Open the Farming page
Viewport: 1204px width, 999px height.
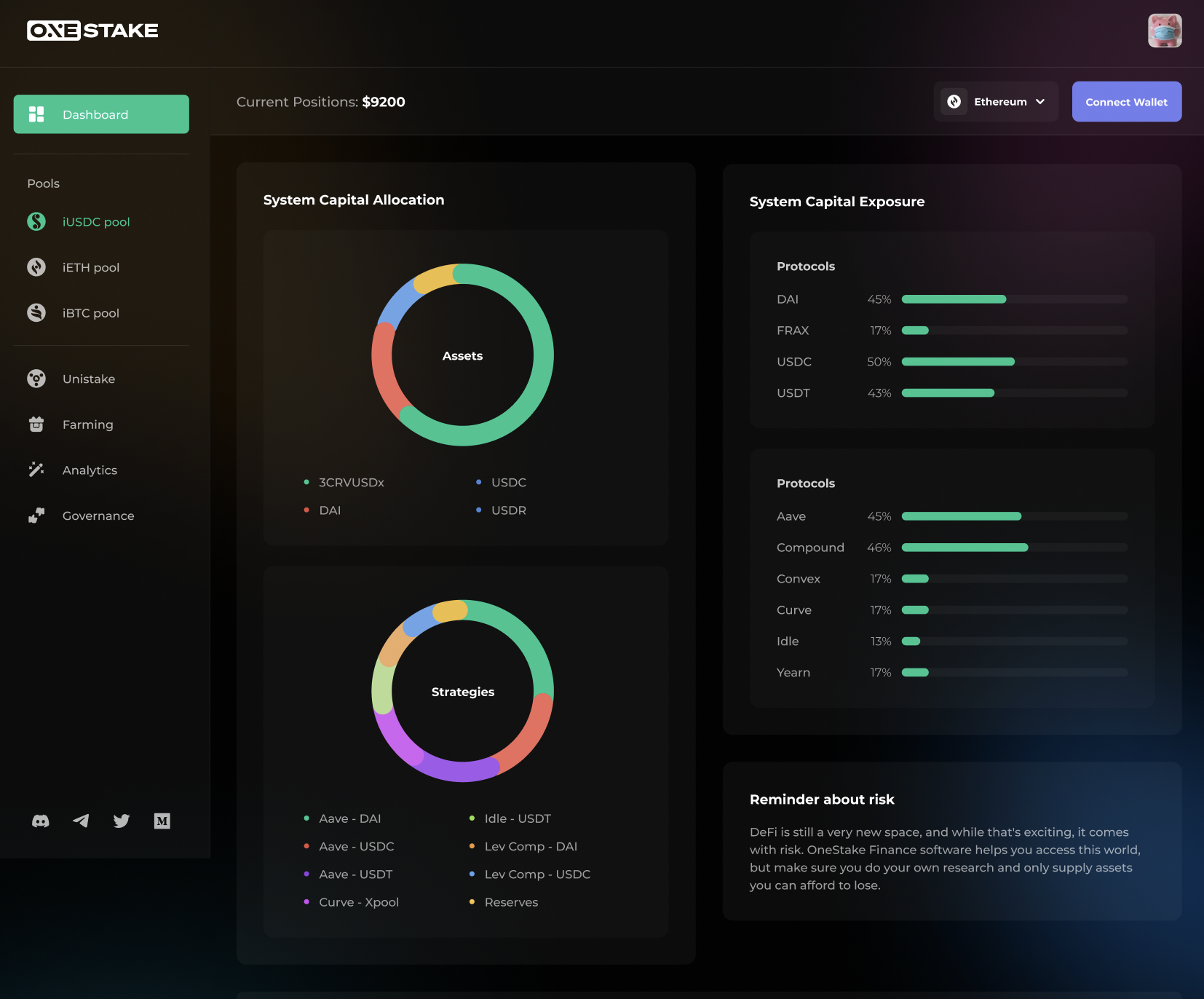click(x=87, y=425)
